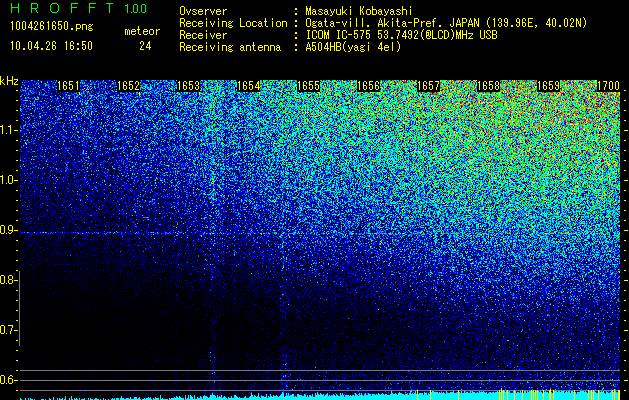Click the 1652 time marker
The width and height of the screenshot is (629, 400).
[128, 86]
